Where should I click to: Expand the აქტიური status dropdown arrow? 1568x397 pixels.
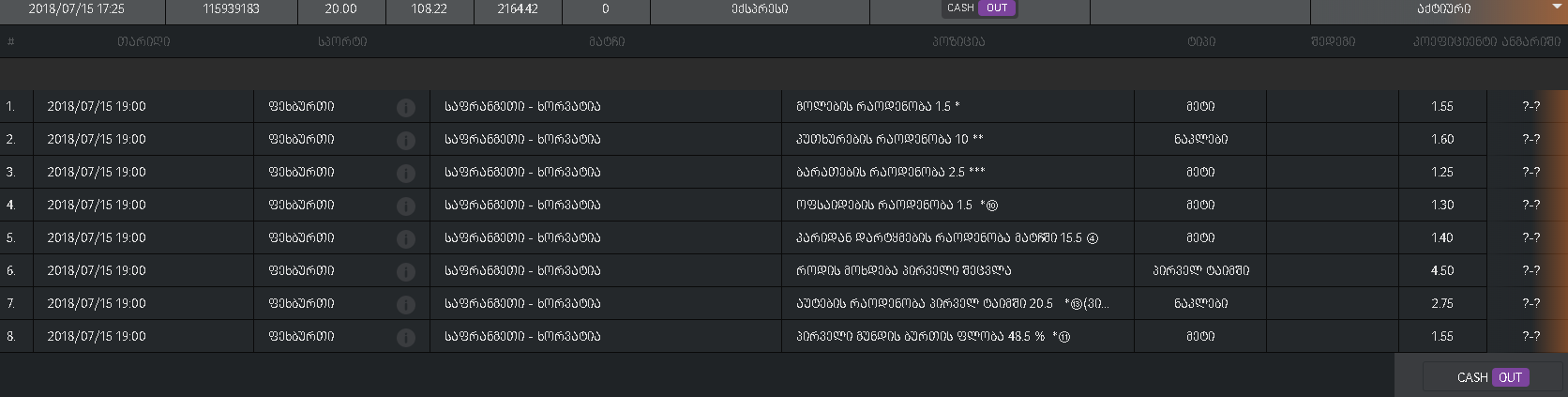(1557, 7)
